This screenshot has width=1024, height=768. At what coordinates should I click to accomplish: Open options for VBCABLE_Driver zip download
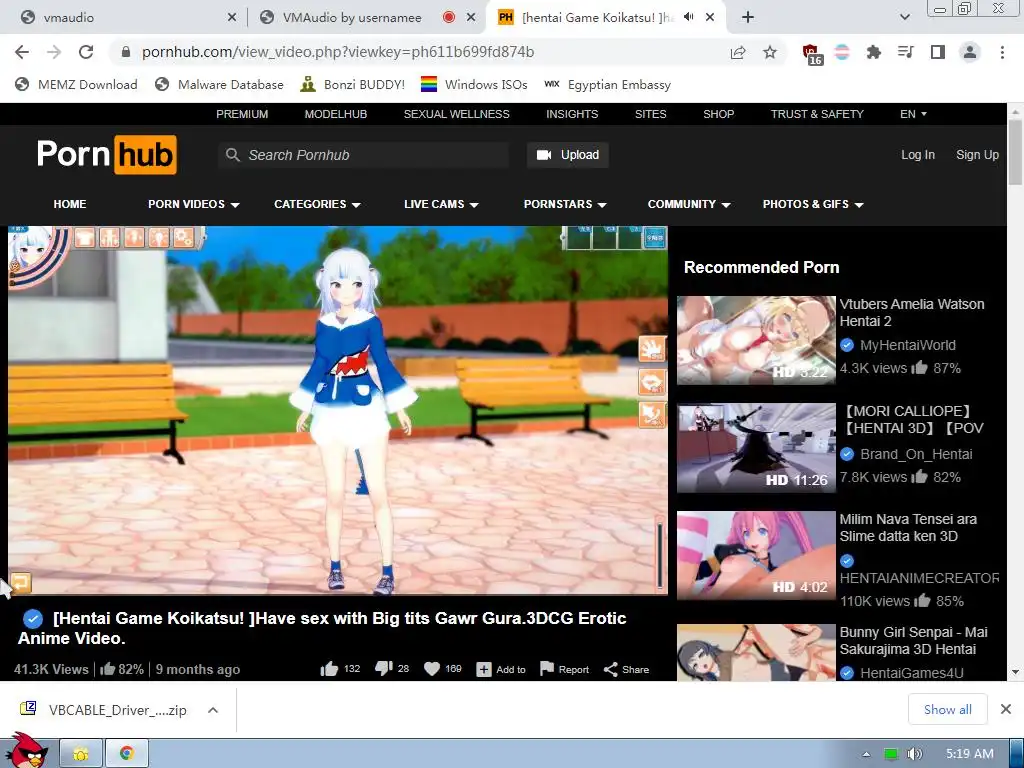tap(213, 710)
